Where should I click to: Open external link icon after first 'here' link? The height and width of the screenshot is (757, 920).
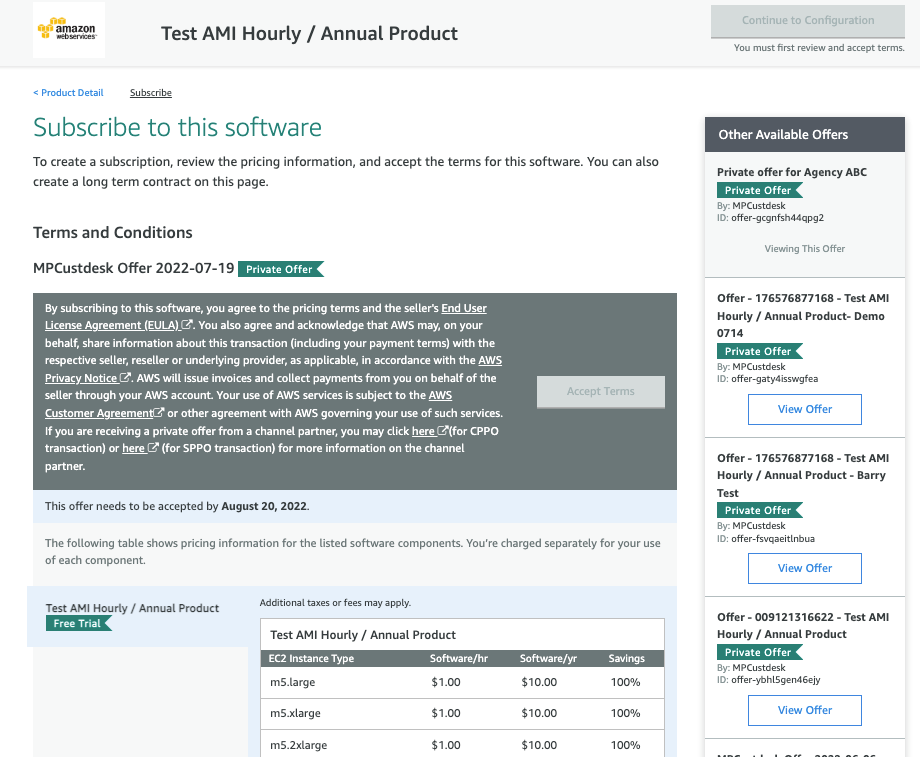coord(441,429)
